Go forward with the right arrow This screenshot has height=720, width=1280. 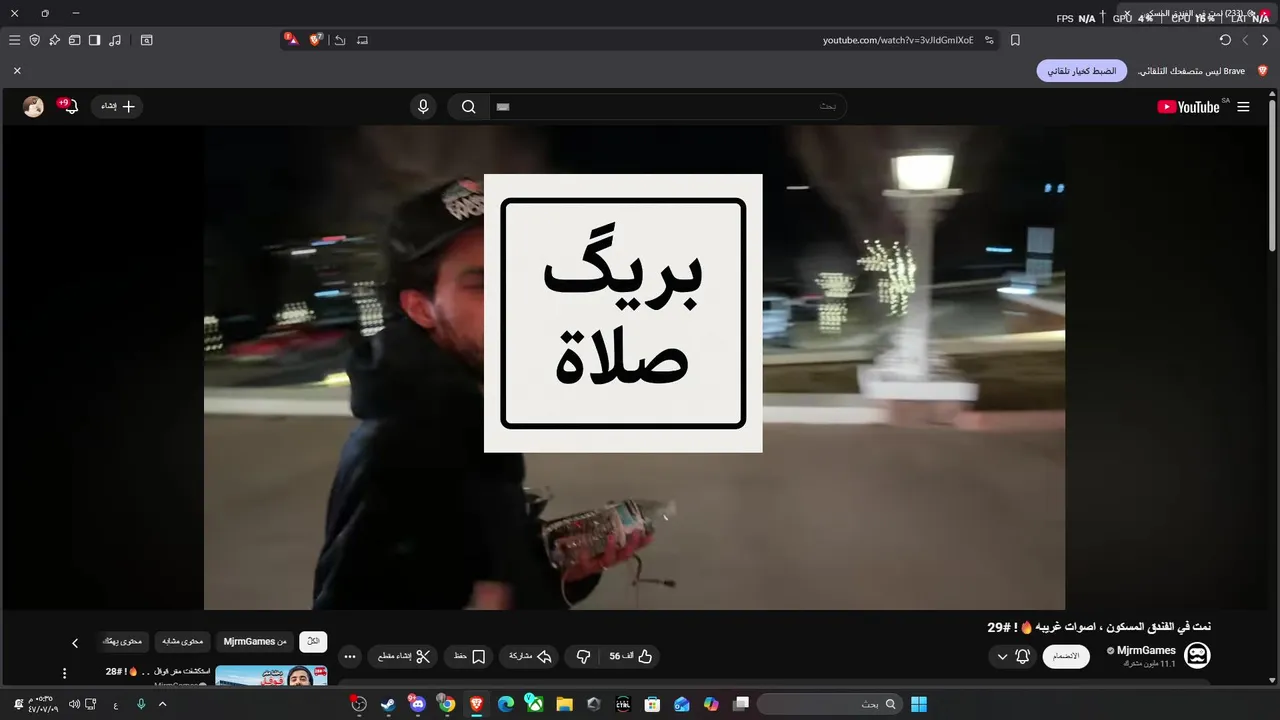[1265, 40]
